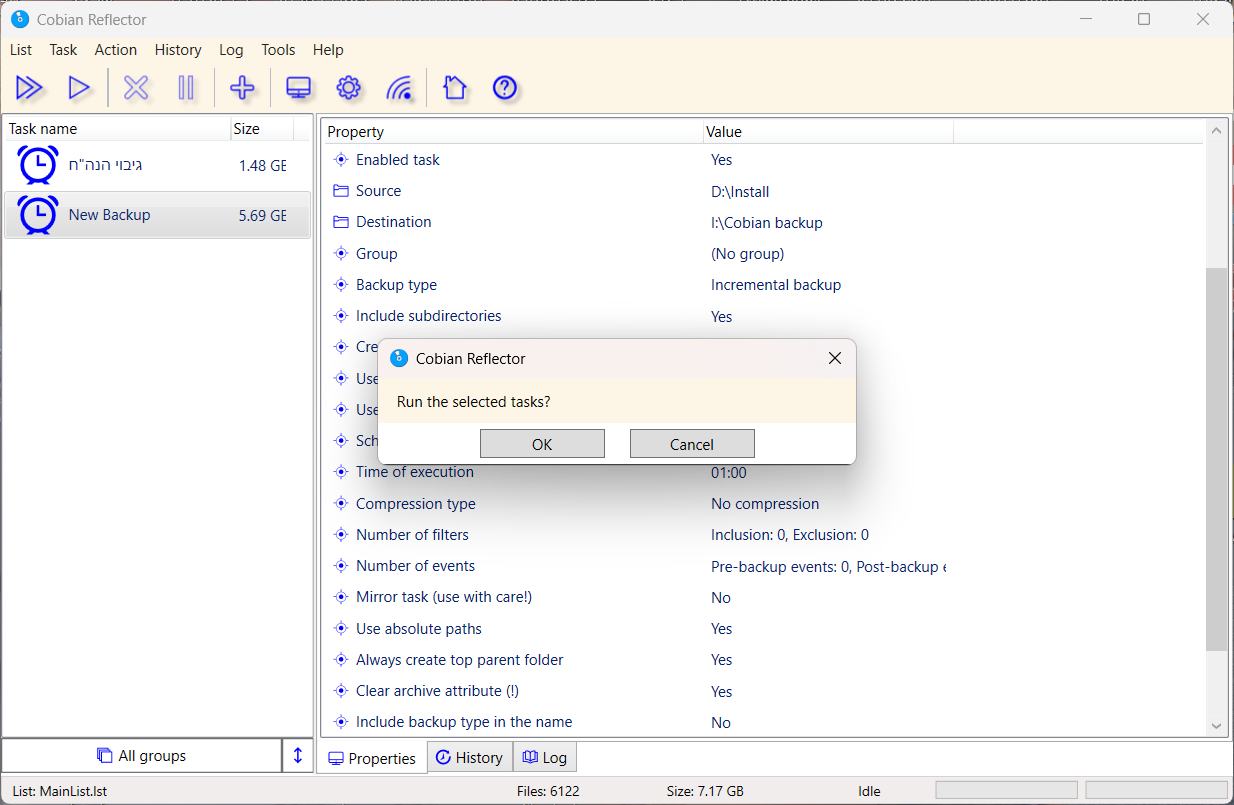Click the Run all tasks double-arrow icon
The width and height of the screenshot is (1234, 805).
click(x=29, y=88)
